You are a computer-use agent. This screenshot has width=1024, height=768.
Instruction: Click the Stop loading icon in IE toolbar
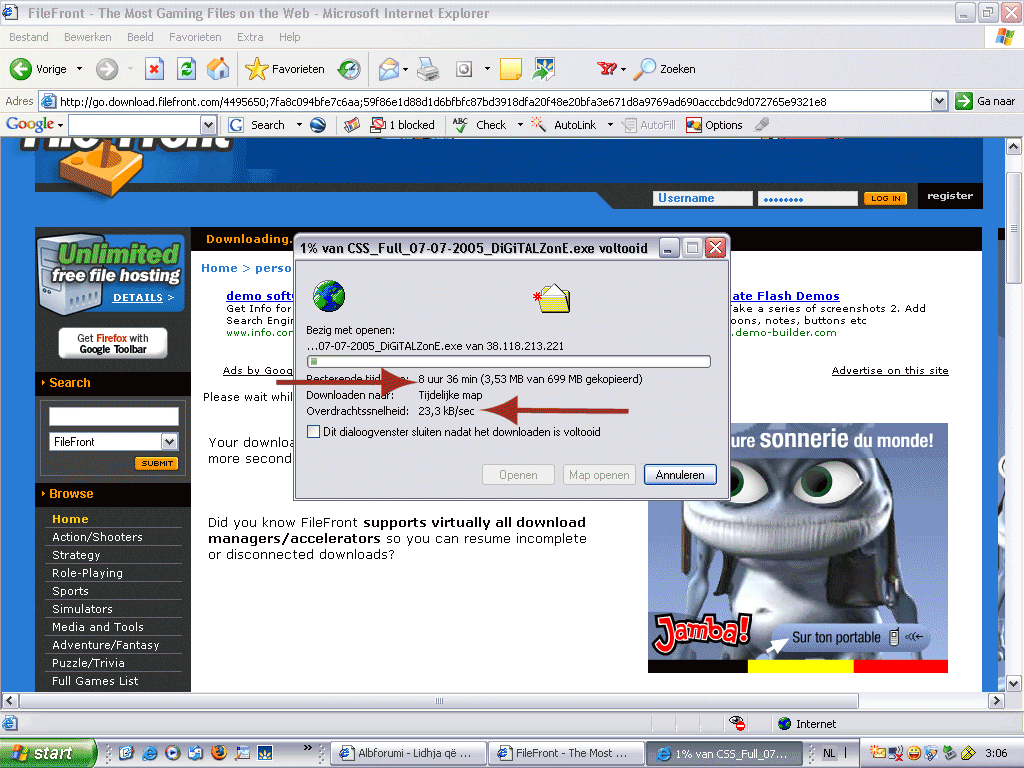[154, 69]
